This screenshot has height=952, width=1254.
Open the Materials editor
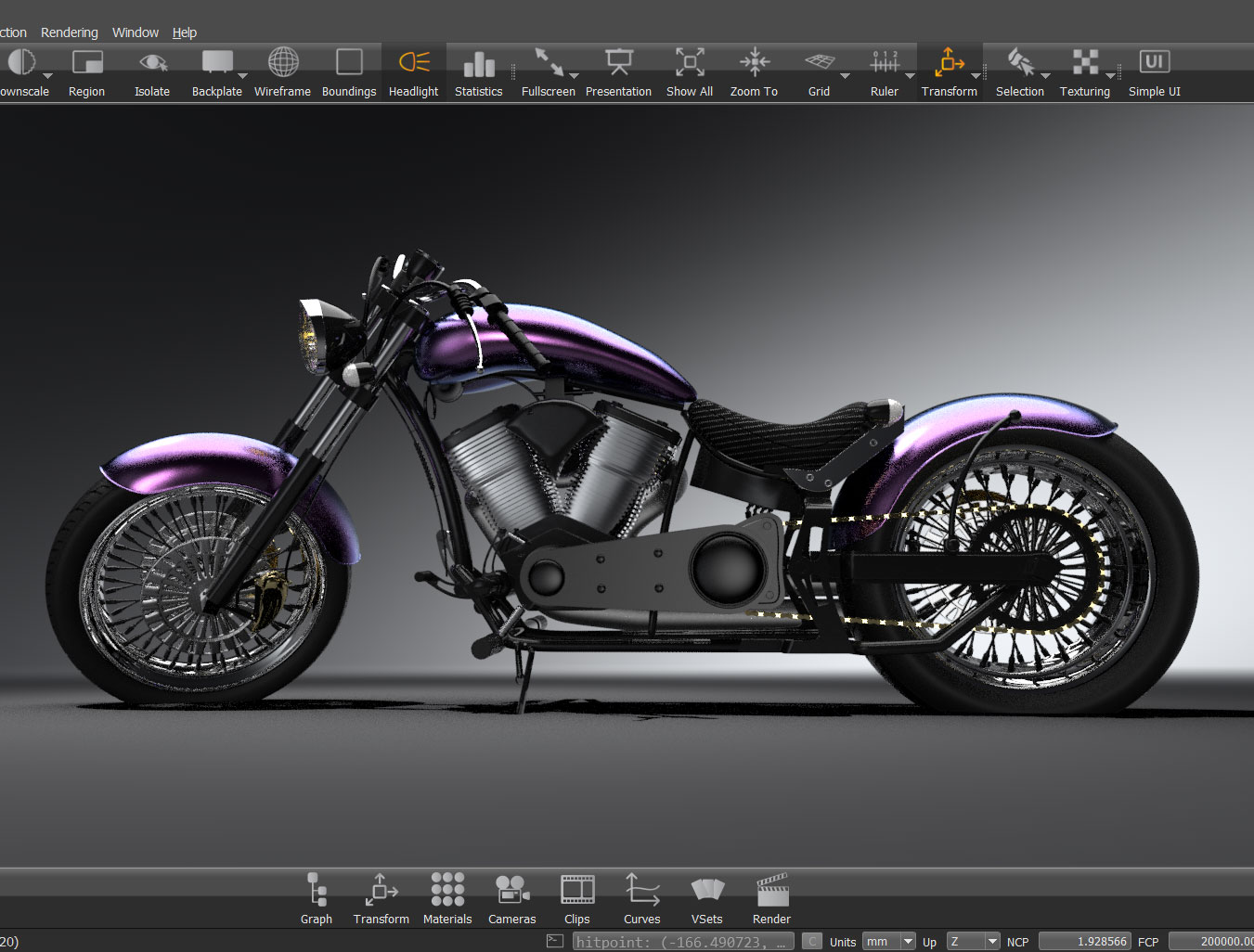coord(447,891)
